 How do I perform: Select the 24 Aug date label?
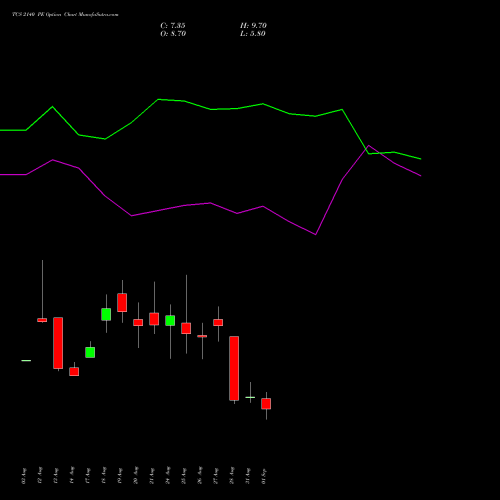168,475
